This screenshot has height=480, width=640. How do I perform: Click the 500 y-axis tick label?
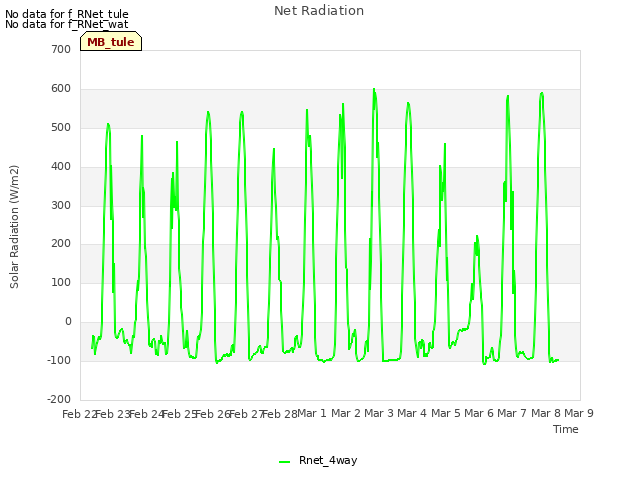coord(61,127)
